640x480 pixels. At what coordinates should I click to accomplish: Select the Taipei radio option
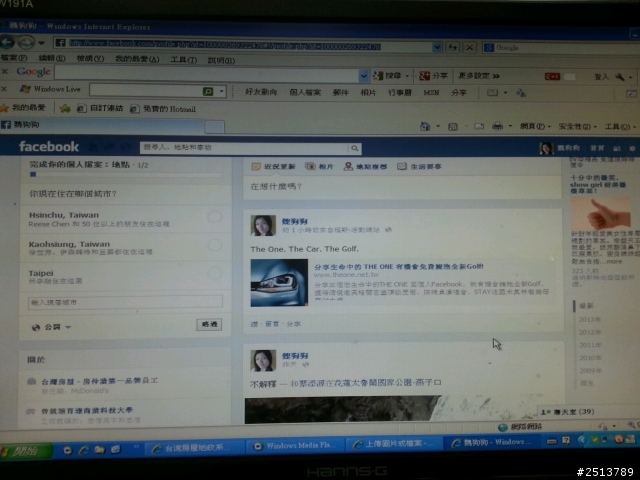click(x=215, y=273)
